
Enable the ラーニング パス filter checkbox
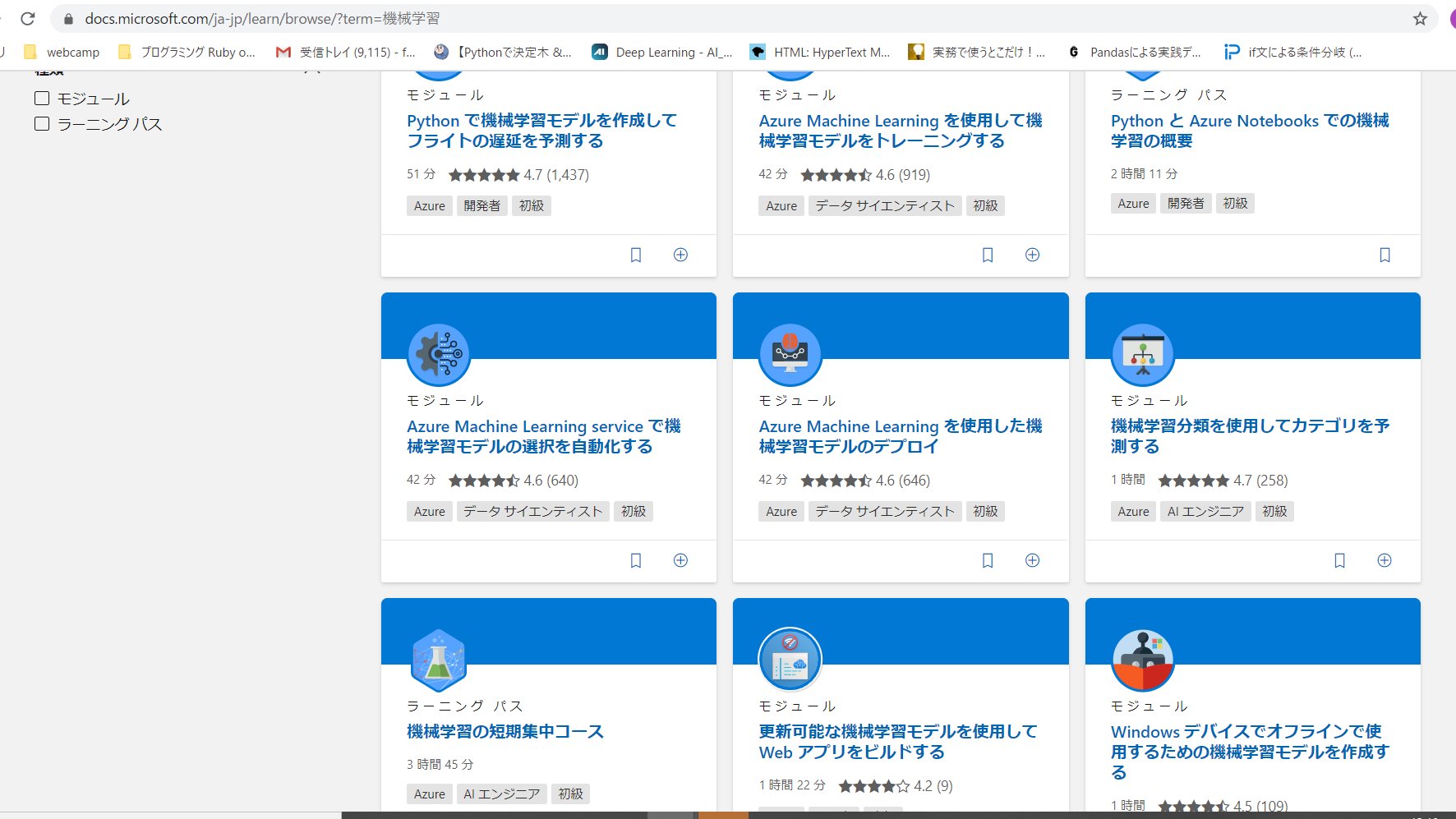[x=41, y=123]
